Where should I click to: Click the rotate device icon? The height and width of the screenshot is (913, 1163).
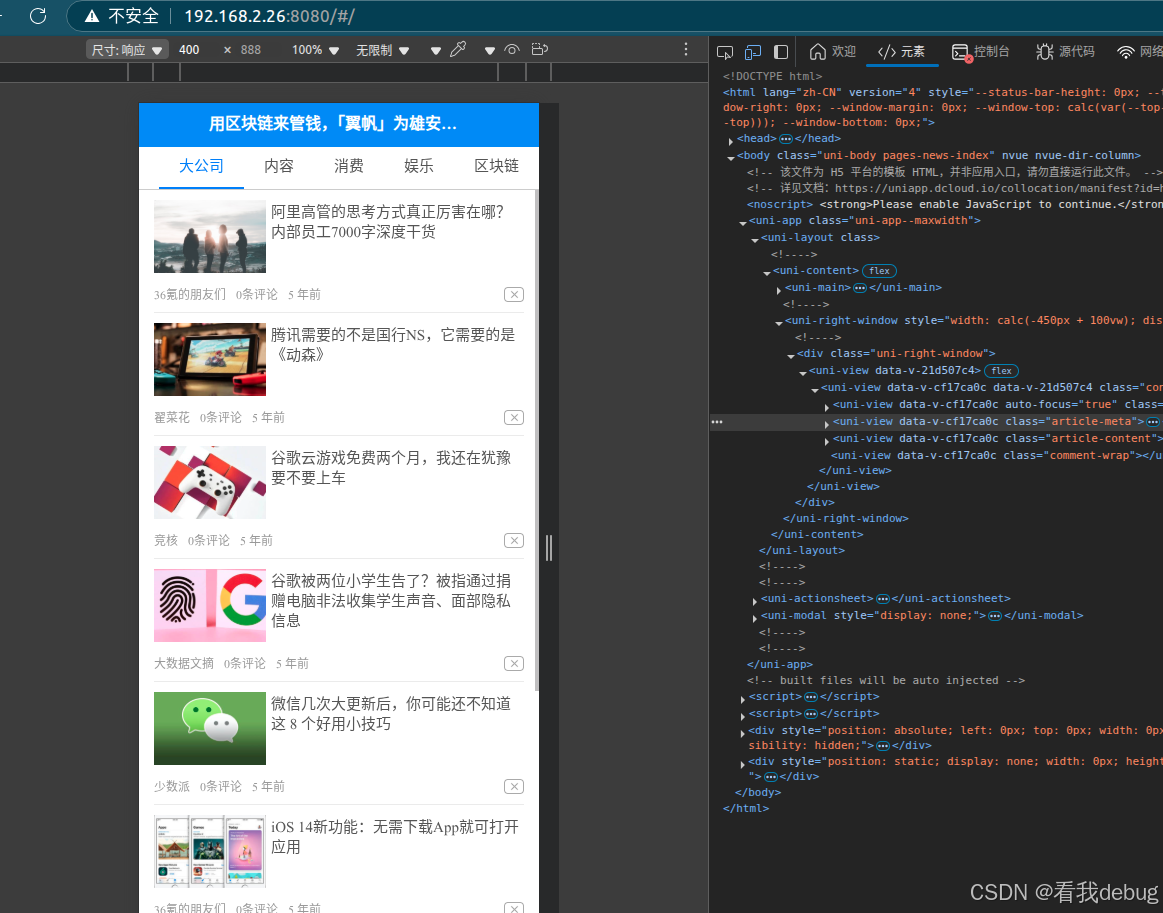click(540, 49)
